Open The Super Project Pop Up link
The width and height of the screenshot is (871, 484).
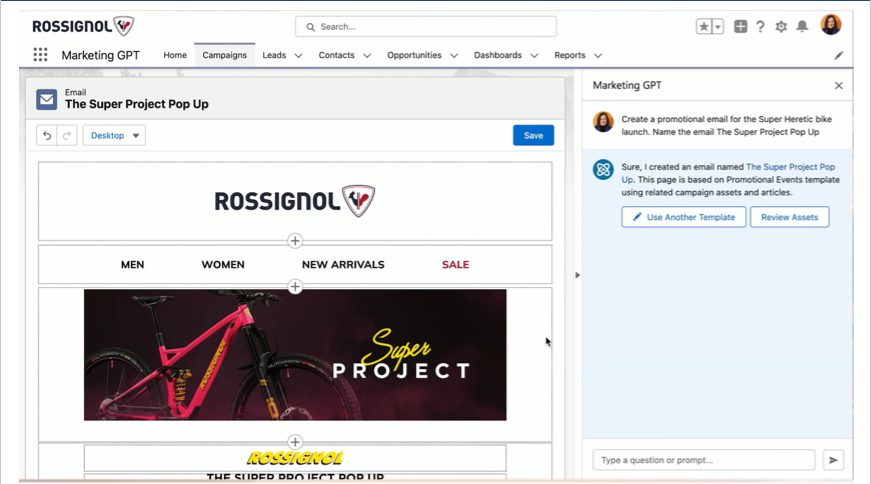[790, 167]
